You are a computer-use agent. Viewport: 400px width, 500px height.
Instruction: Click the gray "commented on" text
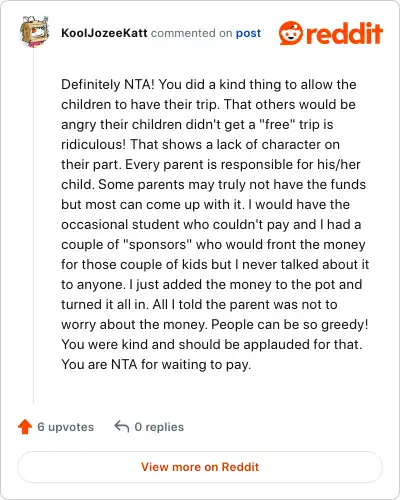click(x=192, y=33)
